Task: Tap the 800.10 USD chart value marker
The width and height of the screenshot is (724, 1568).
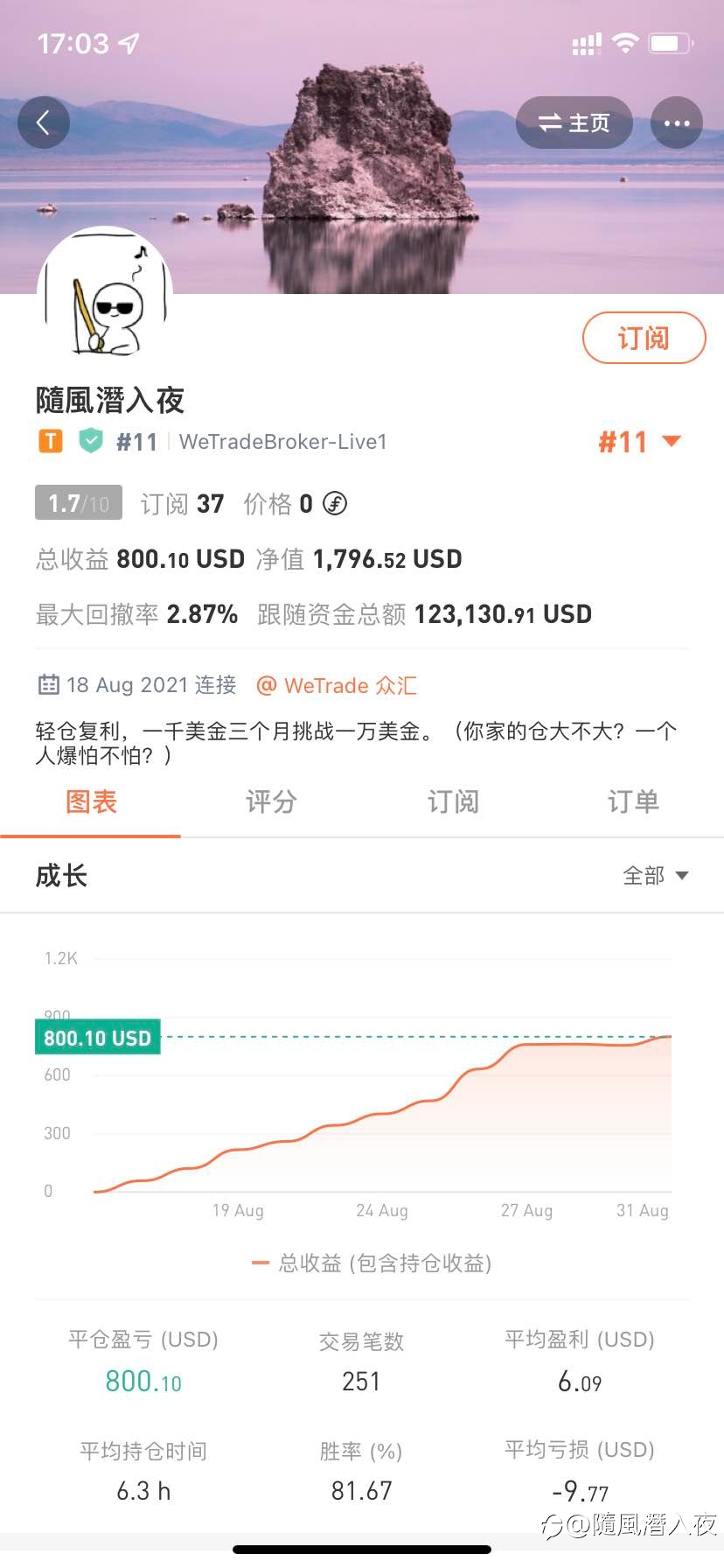Action: [x=97, y=1038]
